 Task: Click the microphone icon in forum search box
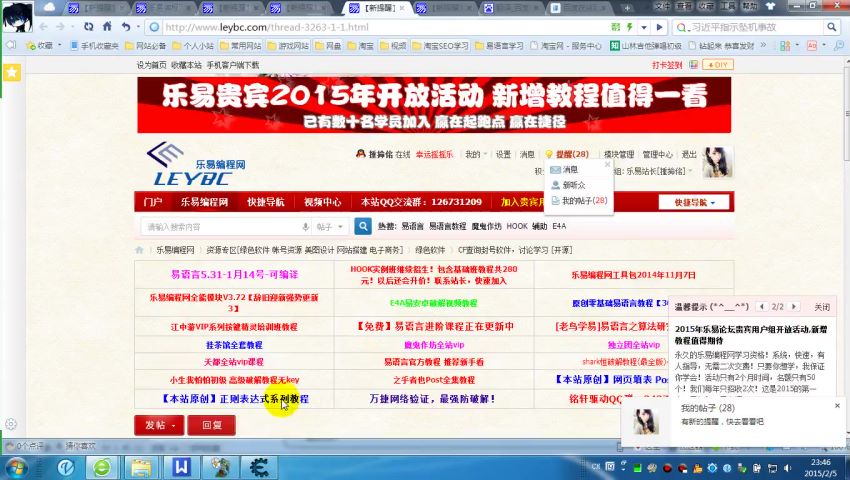click(x=305, y=227)
